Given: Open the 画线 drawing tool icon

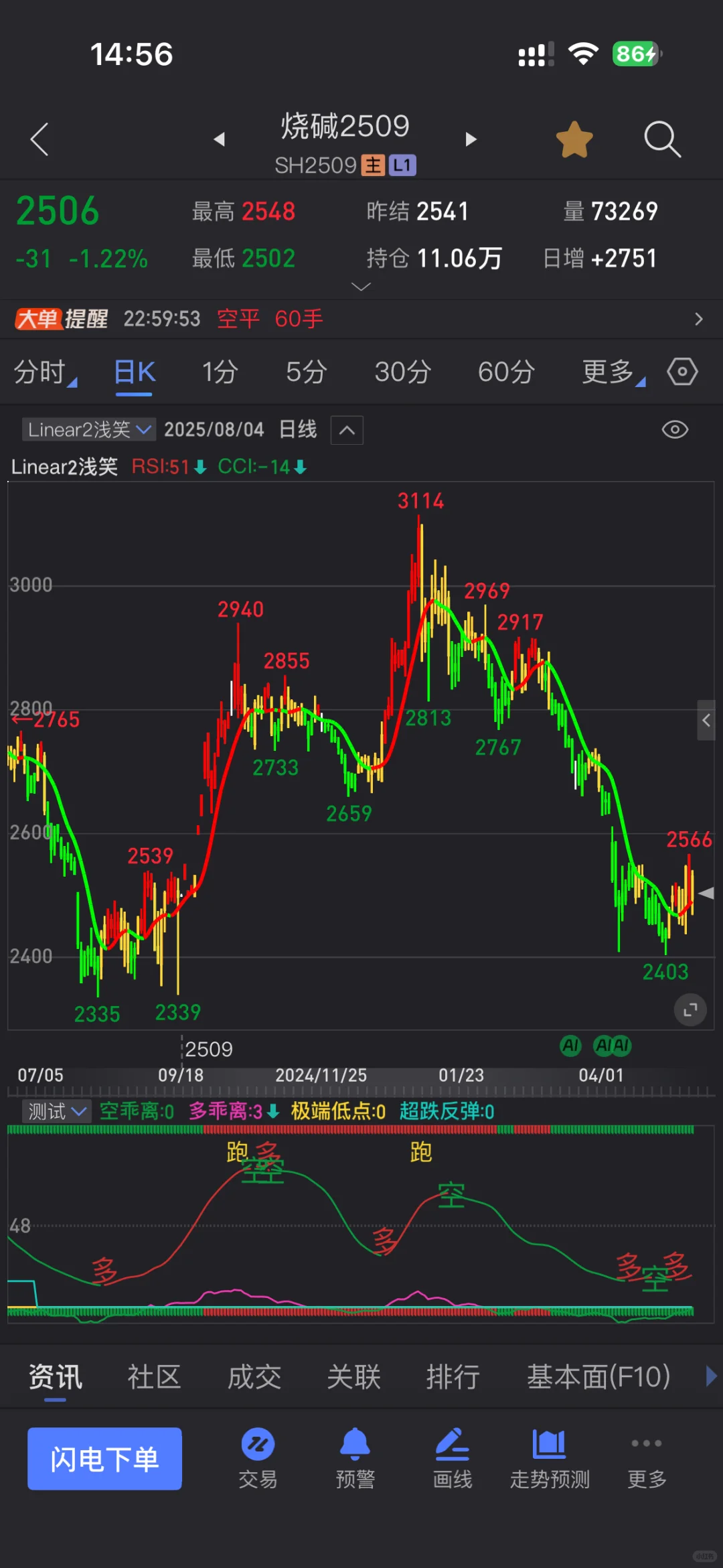Looking at the screenshot, I should (453, 1458).
